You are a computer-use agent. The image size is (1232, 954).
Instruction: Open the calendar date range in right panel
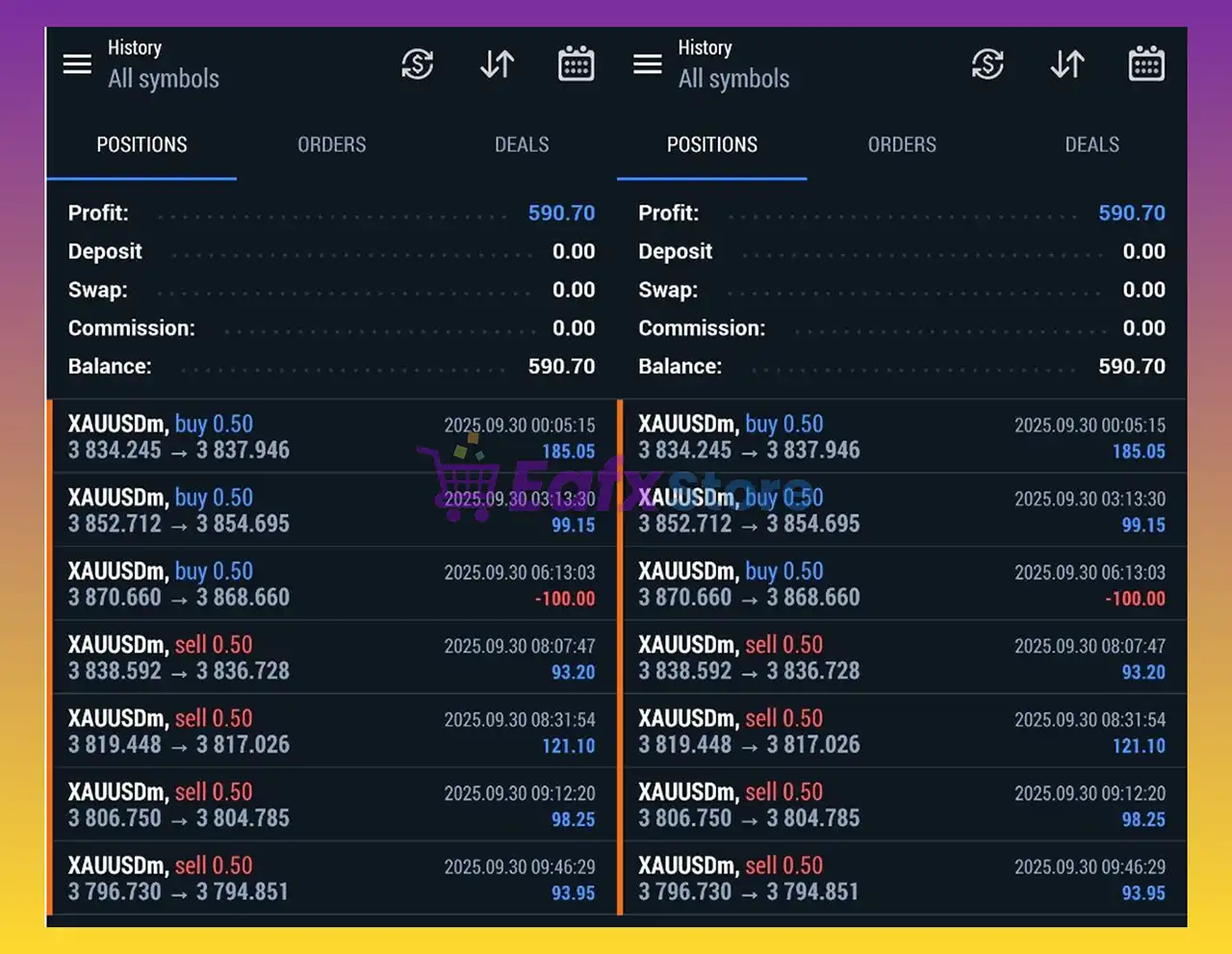[1146, 64]
